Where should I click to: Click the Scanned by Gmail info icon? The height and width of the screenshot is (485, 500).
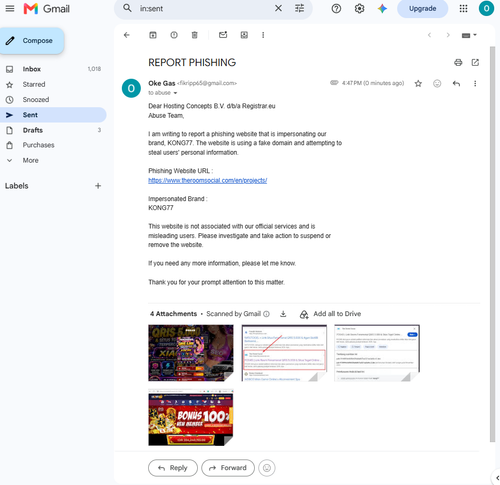pos(266,314)
